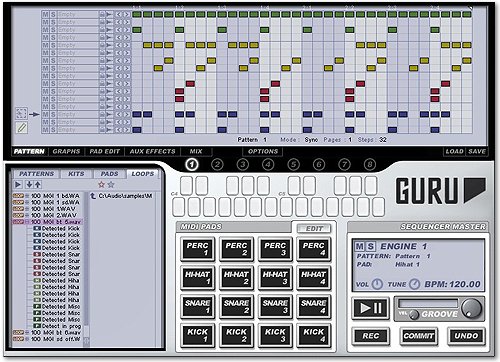Click the play button in loop browser
Screen dimensions: 500x362
pos(18,184)
